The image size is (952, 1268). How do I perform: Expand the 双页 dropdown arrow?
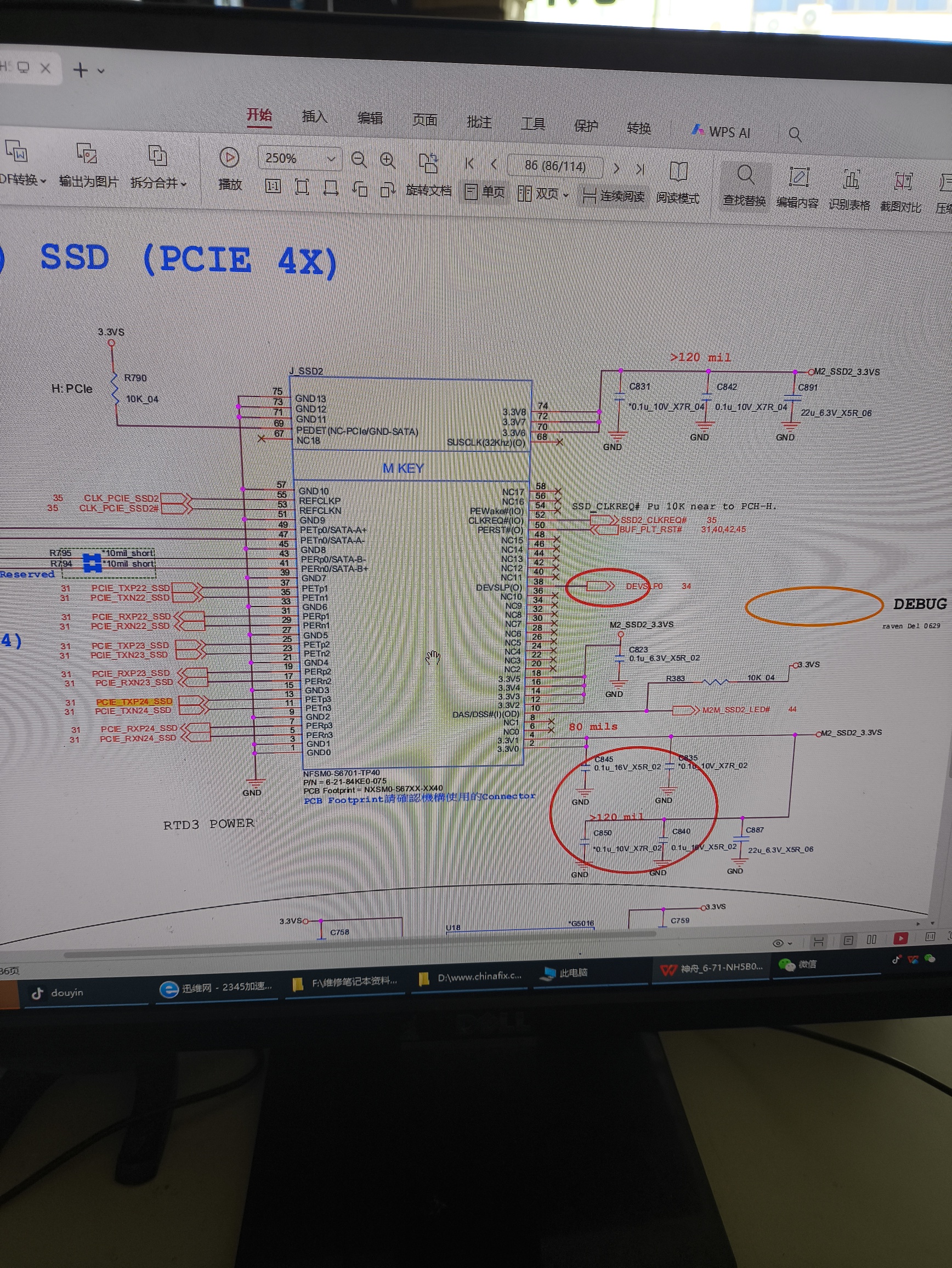[566, 195]
